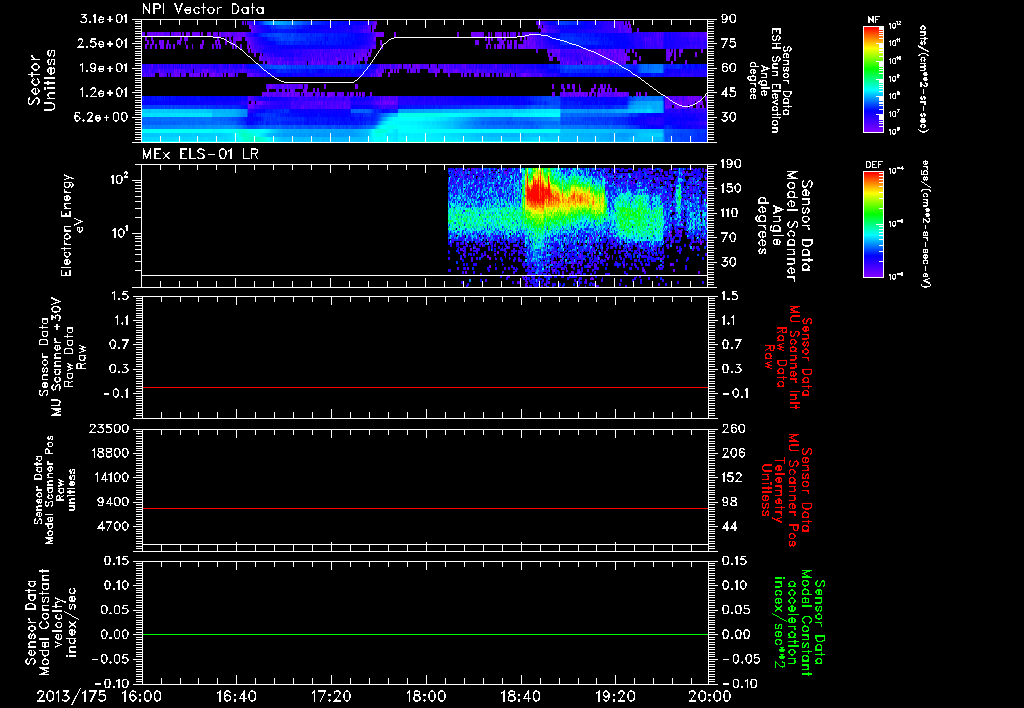Click the "1.9e+01" sector tick label
Screen dimensions: 1024x708
point(104,68)
